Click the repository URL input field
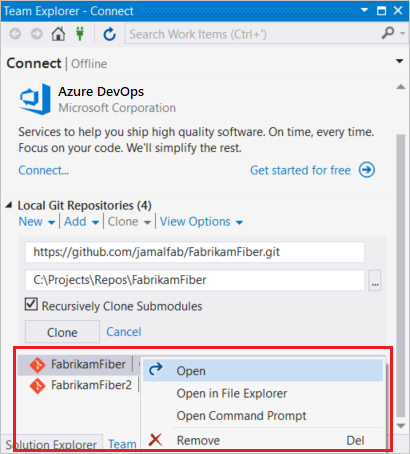The width and height of the screenshot is (410, 454). [195, 252]
